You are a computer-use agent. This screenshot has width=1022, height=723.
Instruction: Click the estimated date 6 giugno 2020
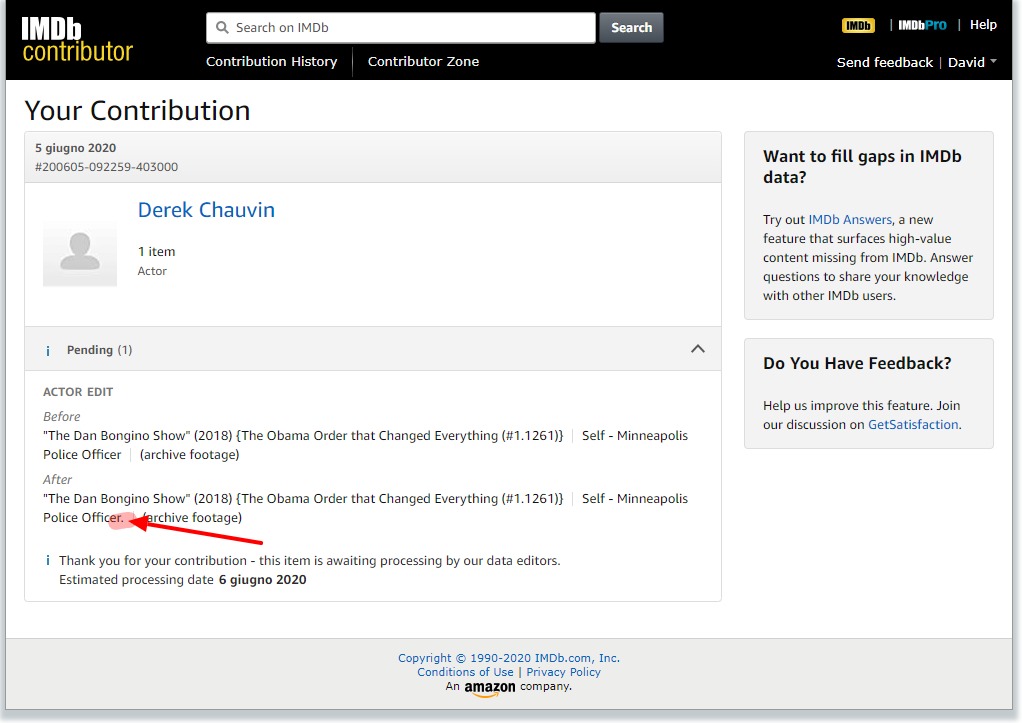pos(262,580)
